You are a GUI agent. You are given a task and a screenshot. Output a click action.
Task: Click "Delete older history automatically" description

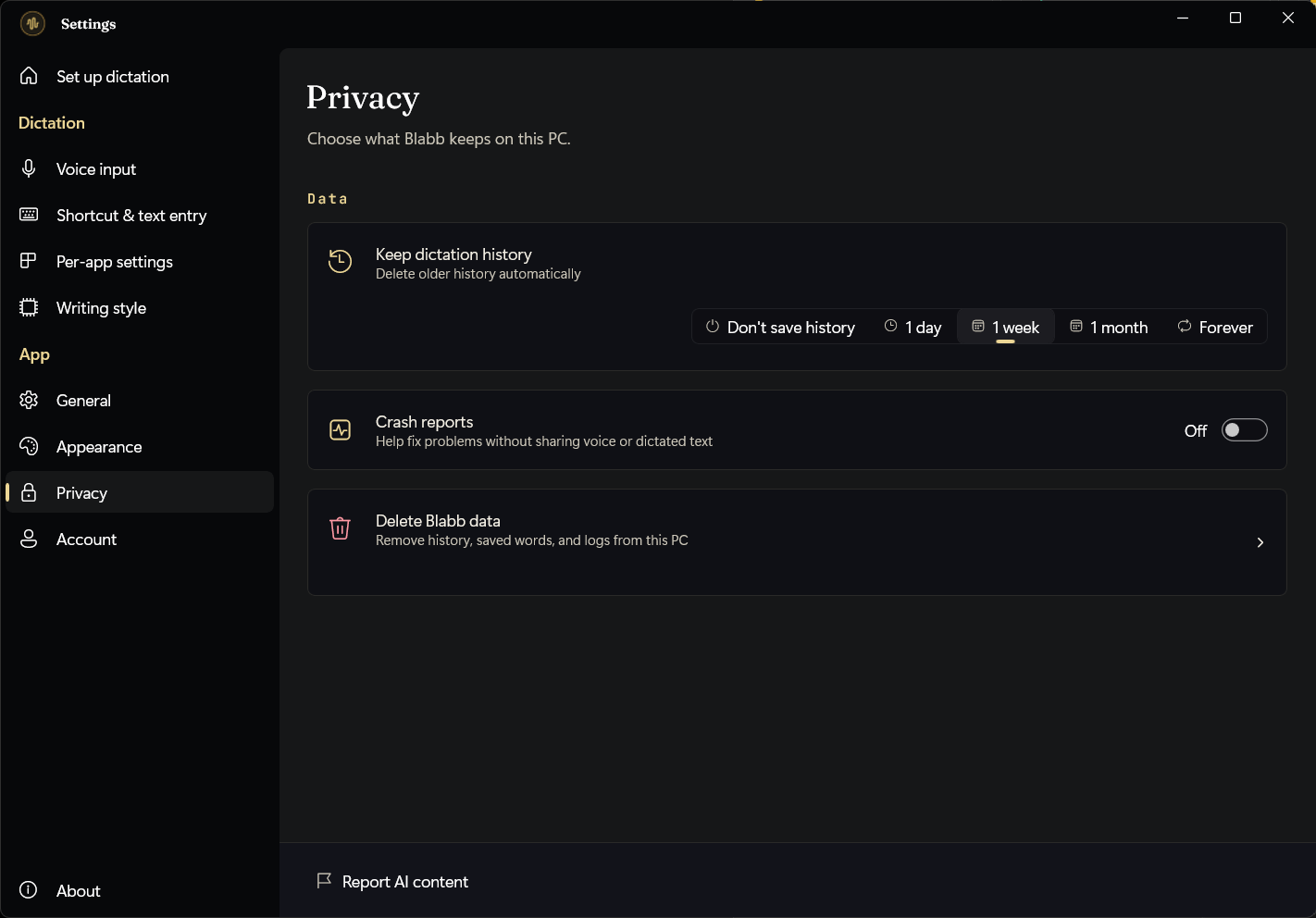click(x=478, y=274)
